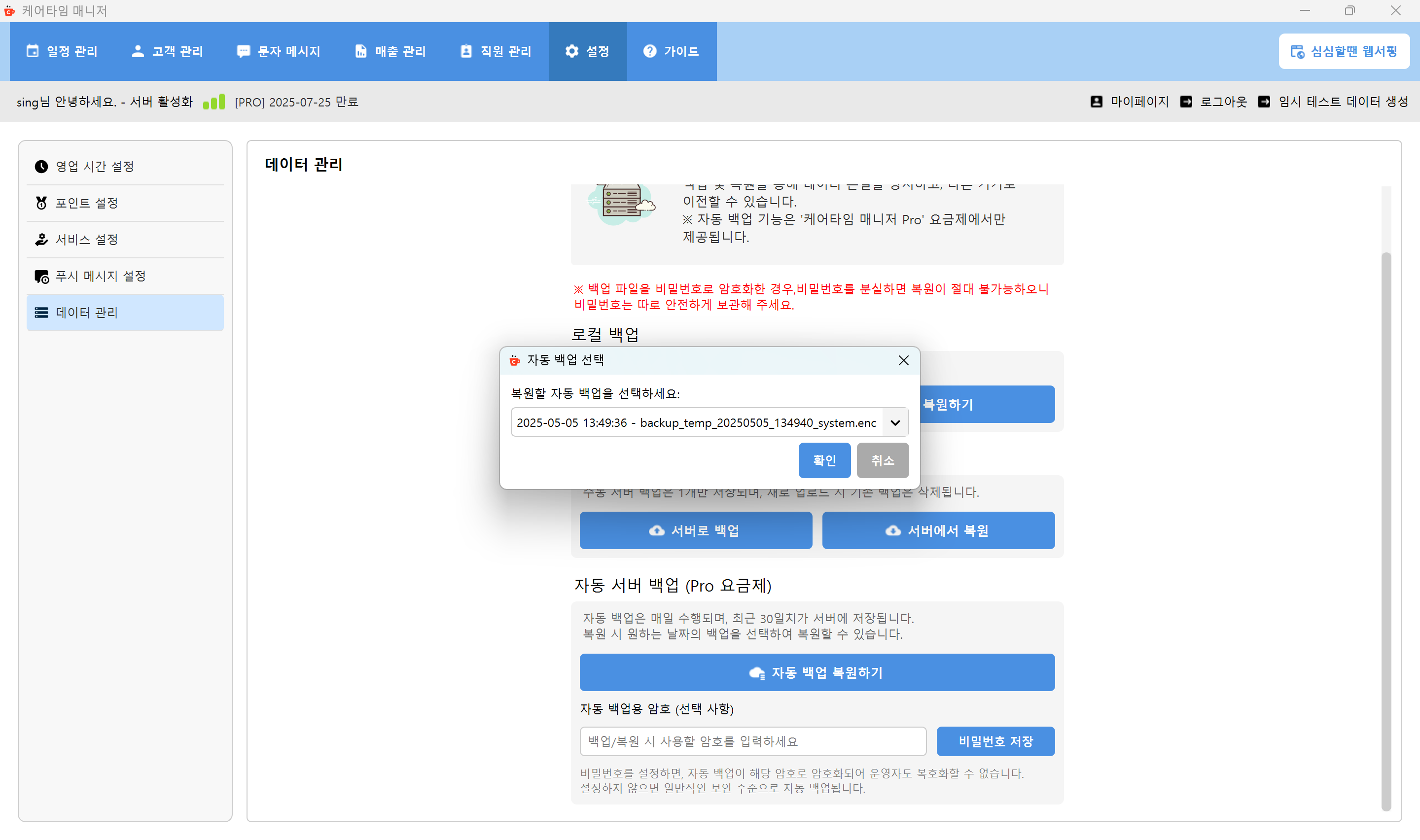Click the speech bubble icon of 문자 메시지
The height and width of the screenshot is (840, 1420).
click(244, 51)
